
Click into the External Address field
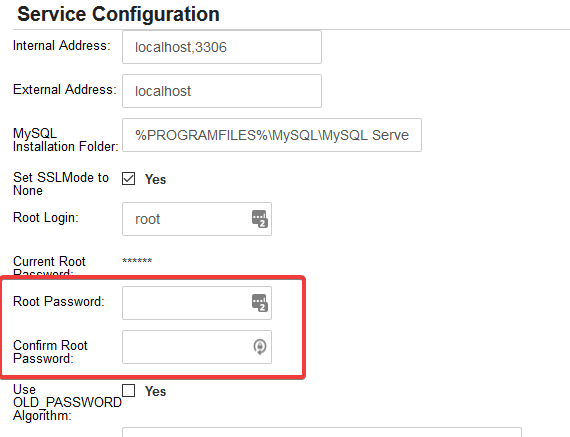click(x=222, y=91)
